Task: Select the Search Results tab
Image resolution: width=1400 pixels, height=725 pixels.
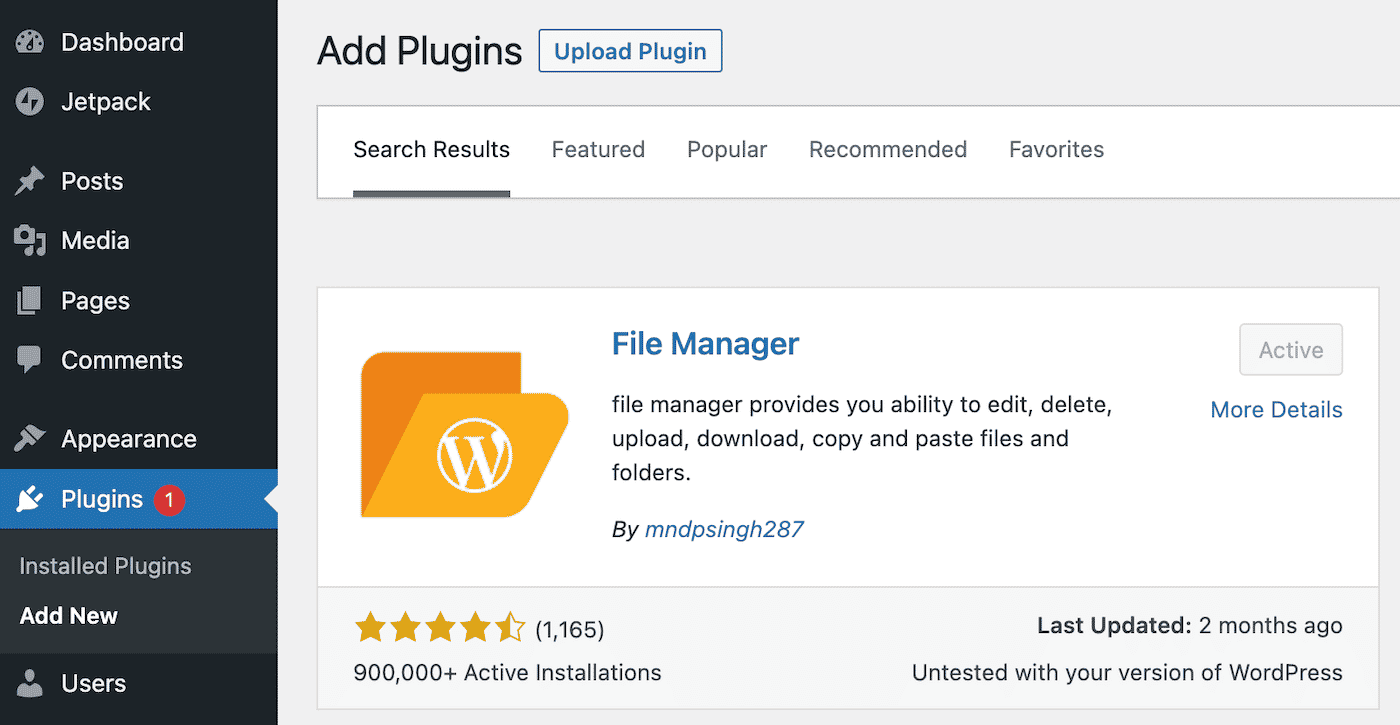Action: 431,149
